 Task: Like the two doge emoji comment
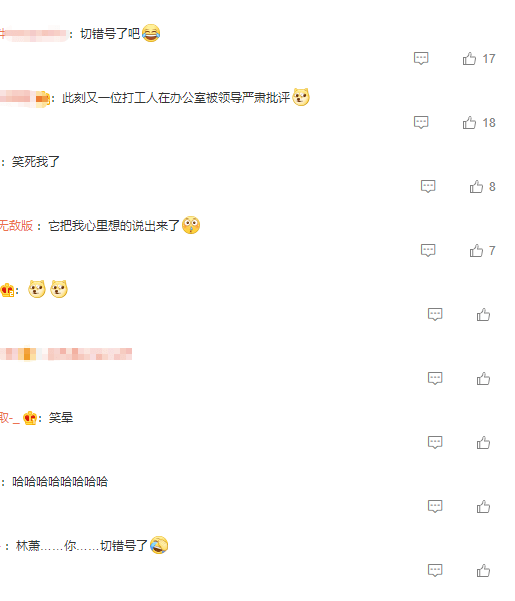(x=483, y=315)
